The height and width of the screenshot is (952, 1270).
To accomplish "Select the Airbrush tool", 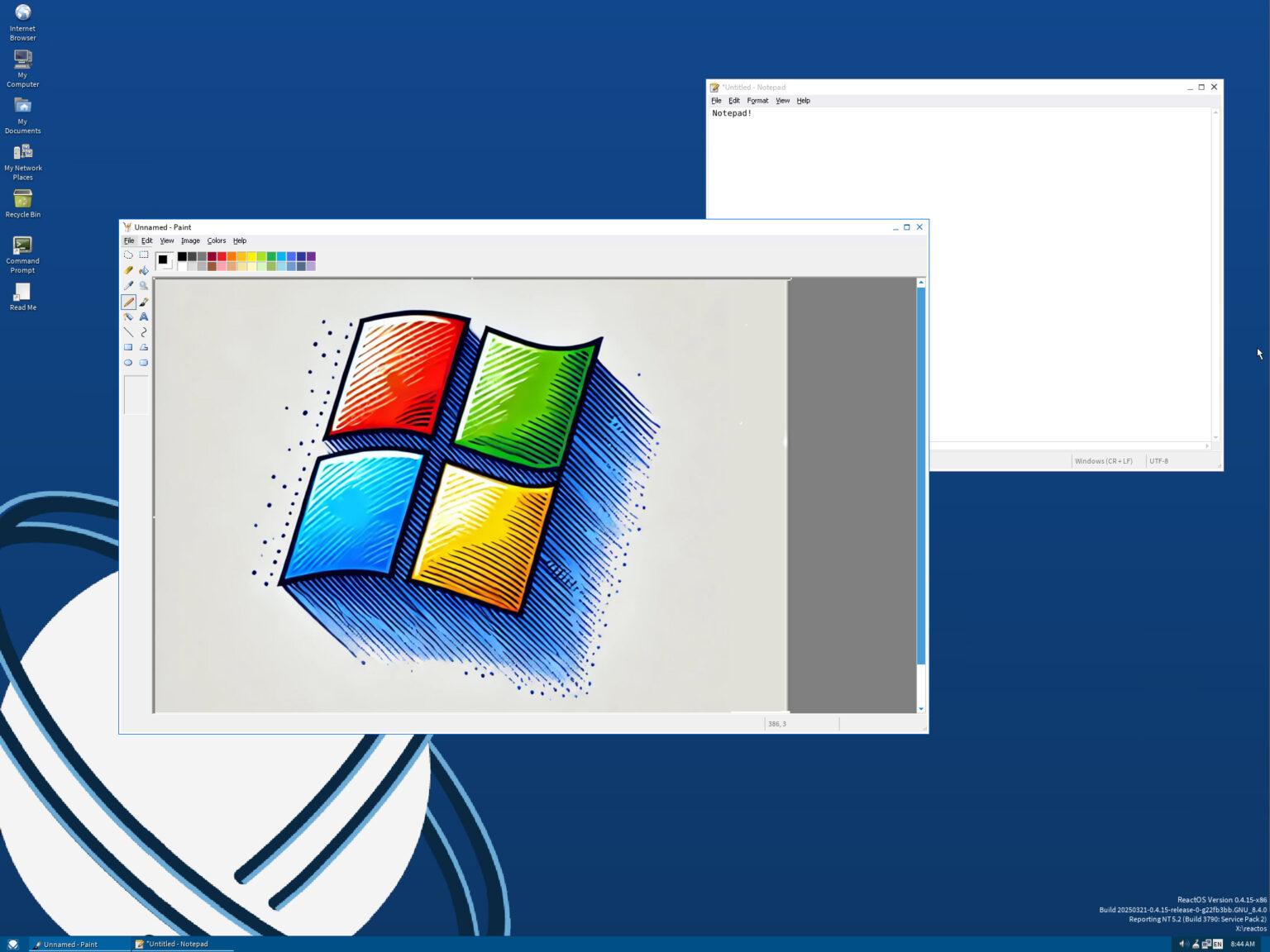I will pos(128,317).
